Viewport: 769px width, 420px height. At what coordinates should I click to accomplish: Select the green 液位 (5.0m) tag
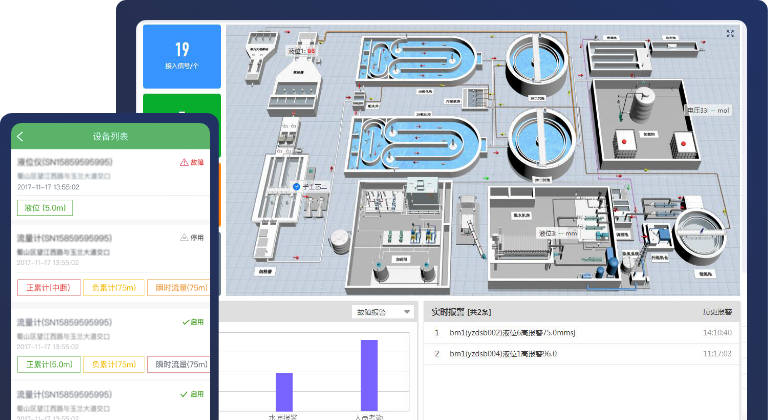point(45,207)
